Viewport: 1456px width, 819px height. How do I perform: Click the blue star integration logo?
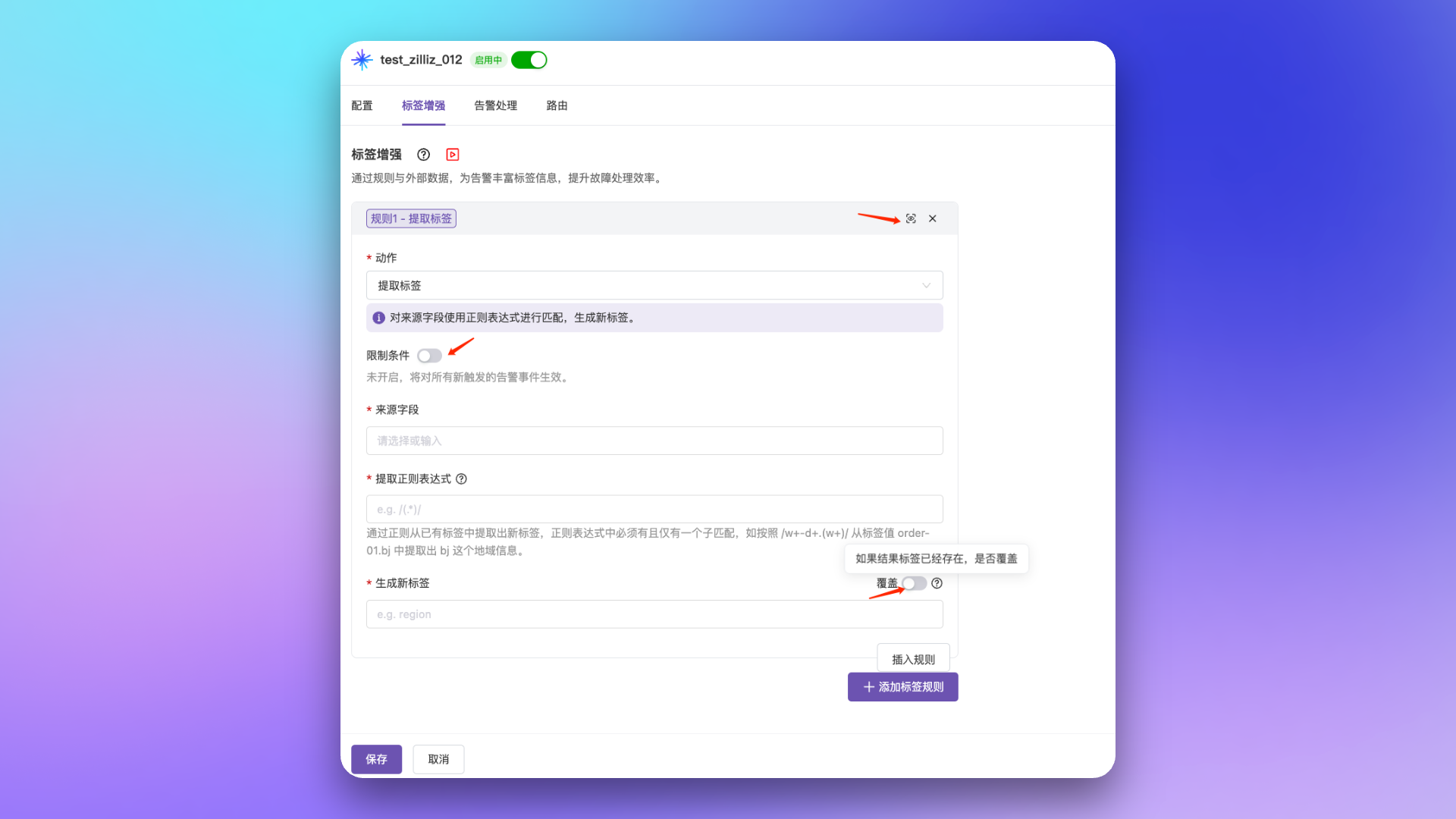362,60
